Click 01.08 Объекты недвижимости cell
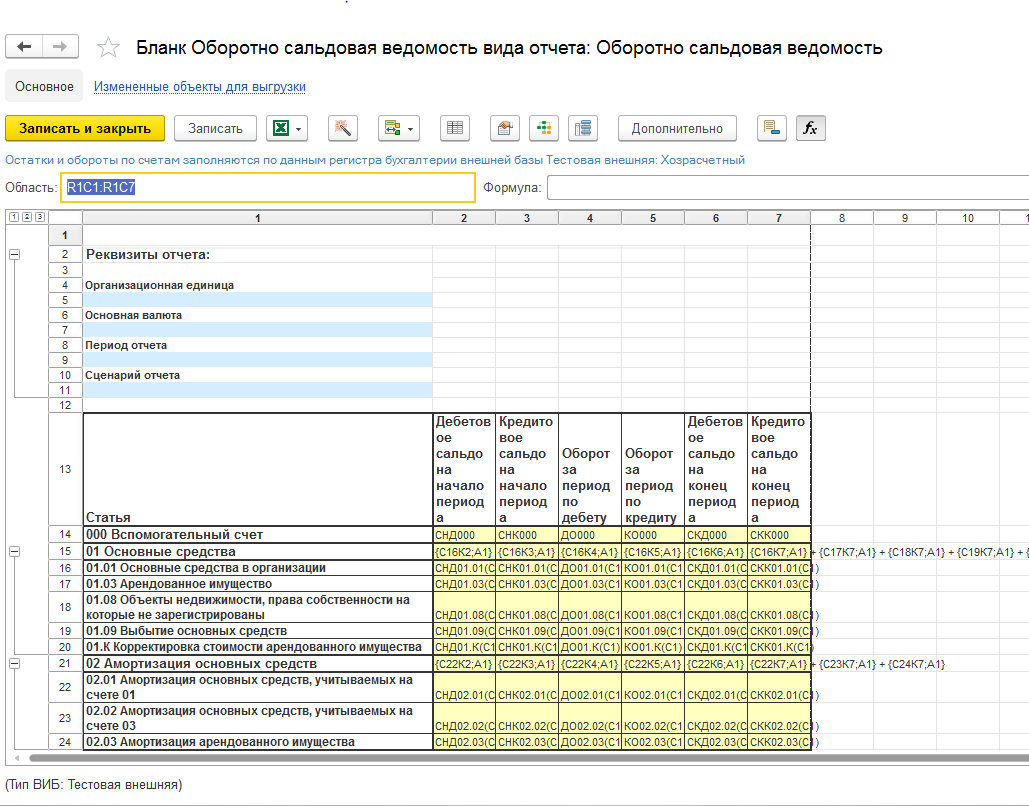This screenshot has height=806, width=1029. click(258, 607)
